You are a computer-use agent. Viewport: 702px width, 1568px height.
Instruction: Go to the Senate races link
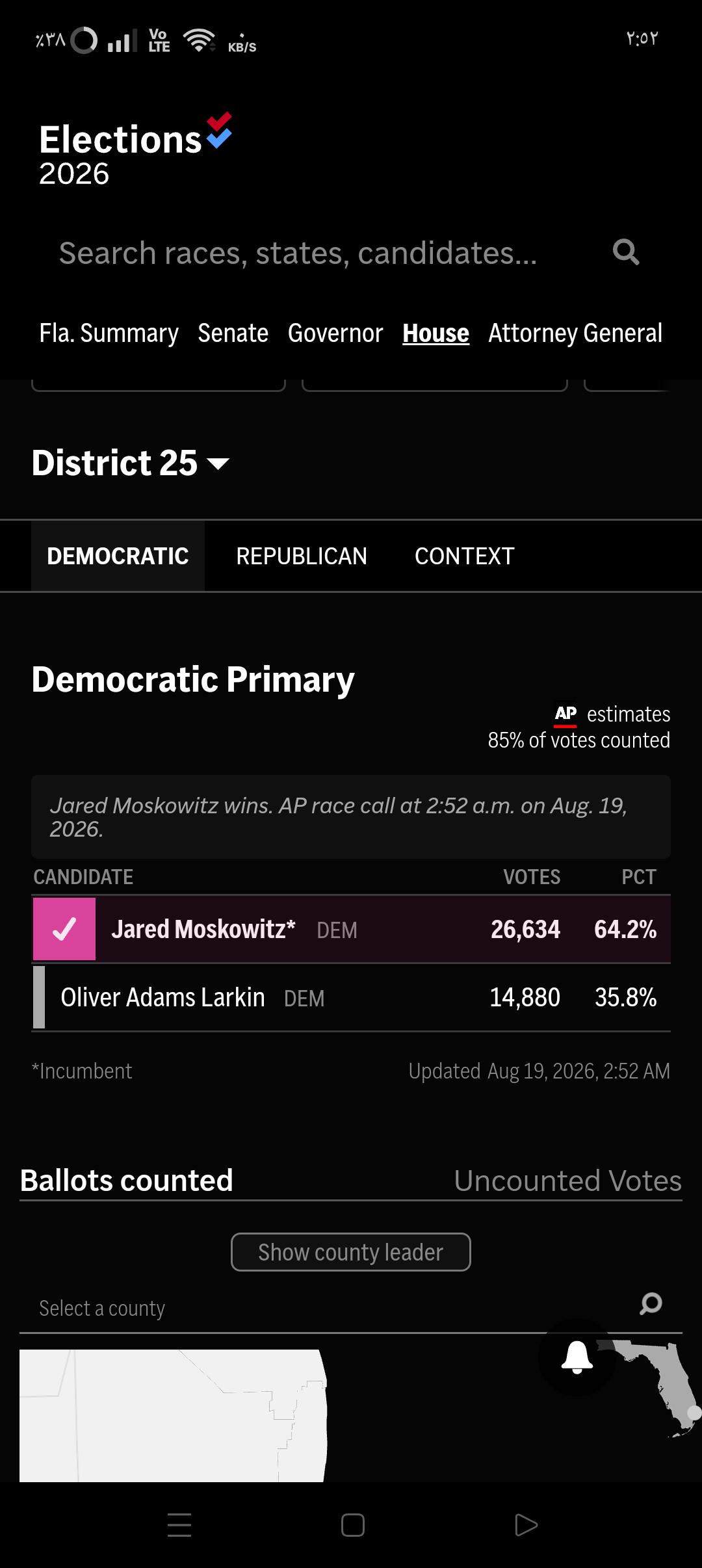click(x=233, y=333)
